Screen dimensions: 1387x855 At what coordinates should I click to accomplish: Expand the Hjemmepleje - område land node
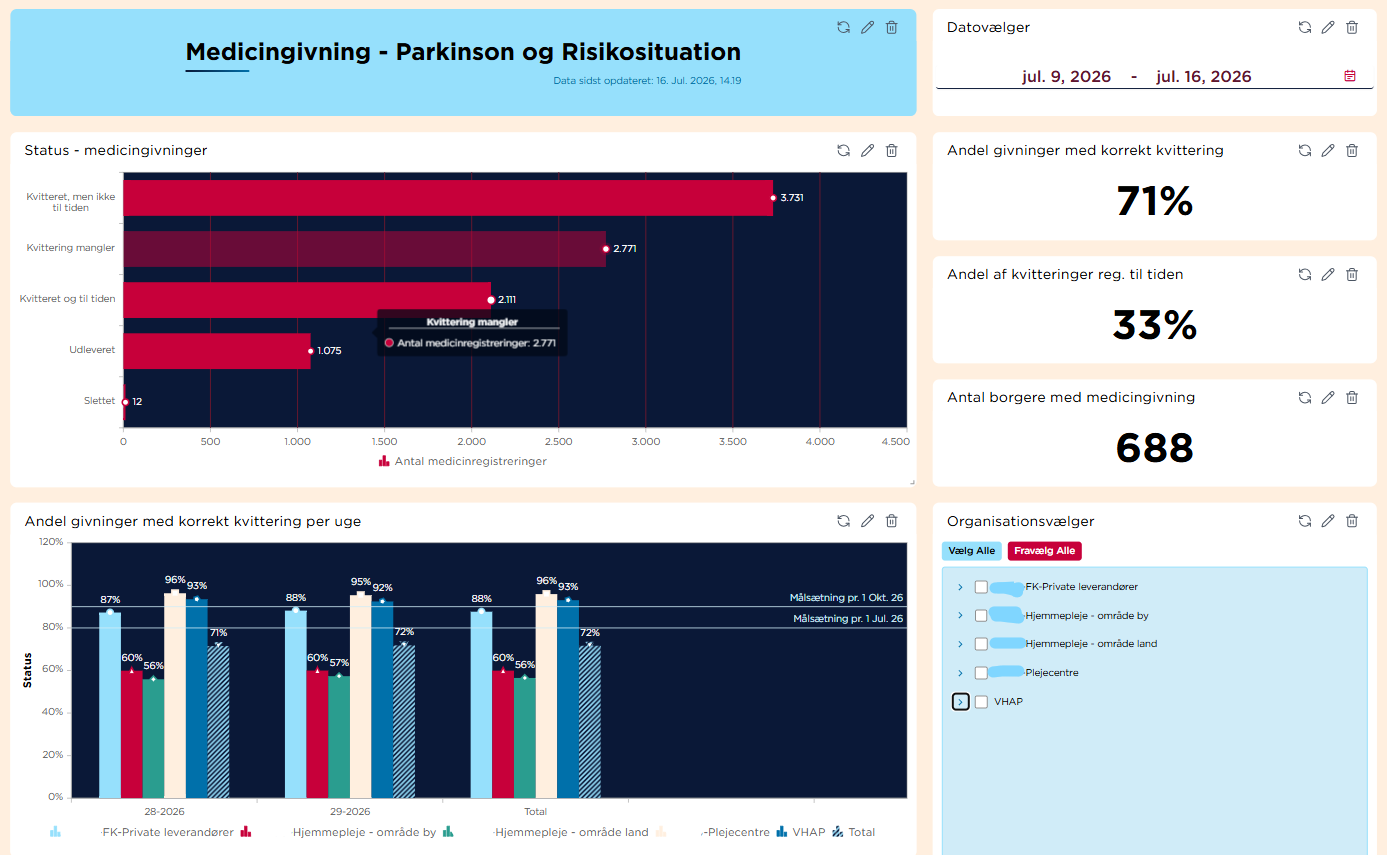[960, 644]
